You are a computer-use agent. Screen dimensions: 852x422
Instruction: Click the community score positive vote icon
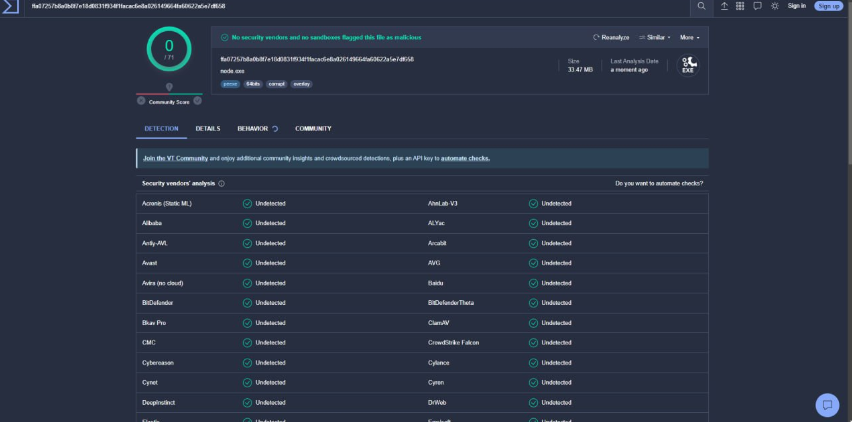[198, 101]
